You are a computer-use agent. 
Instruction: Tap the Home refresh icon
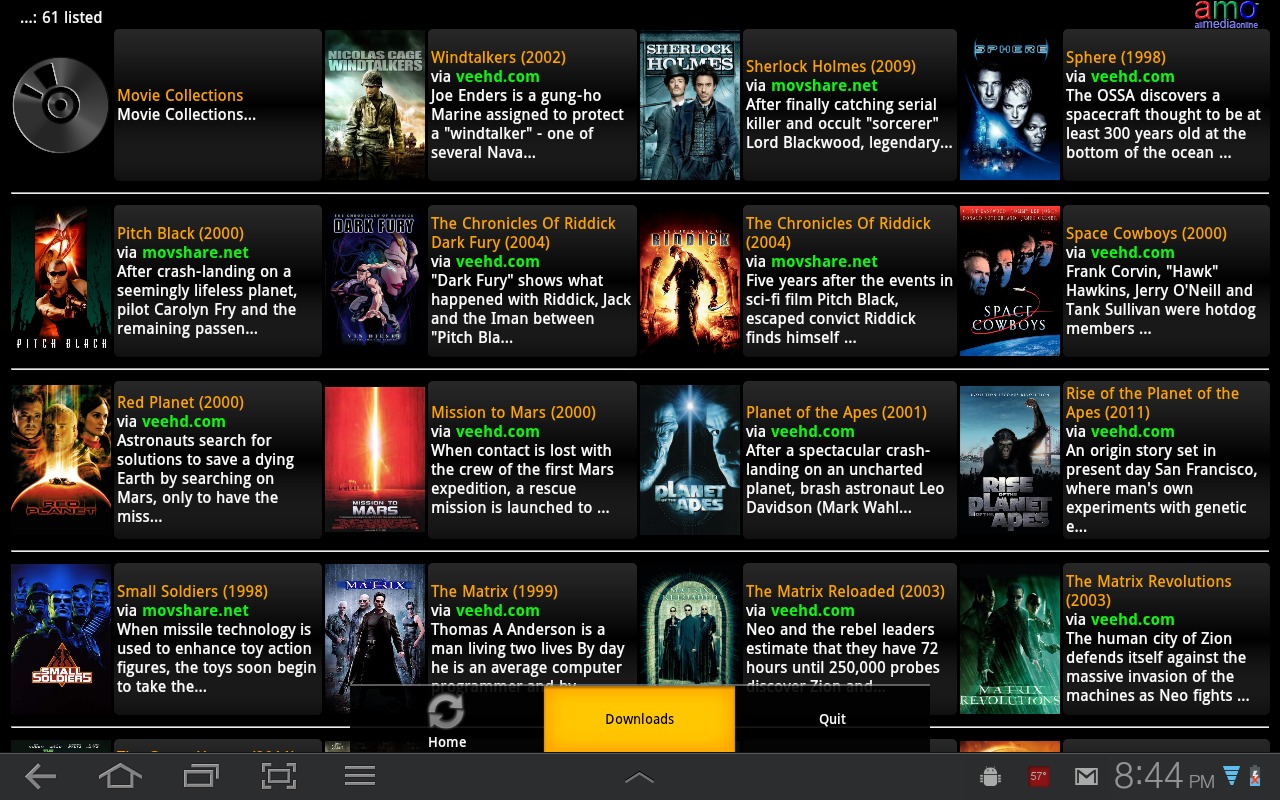point(446,712)
